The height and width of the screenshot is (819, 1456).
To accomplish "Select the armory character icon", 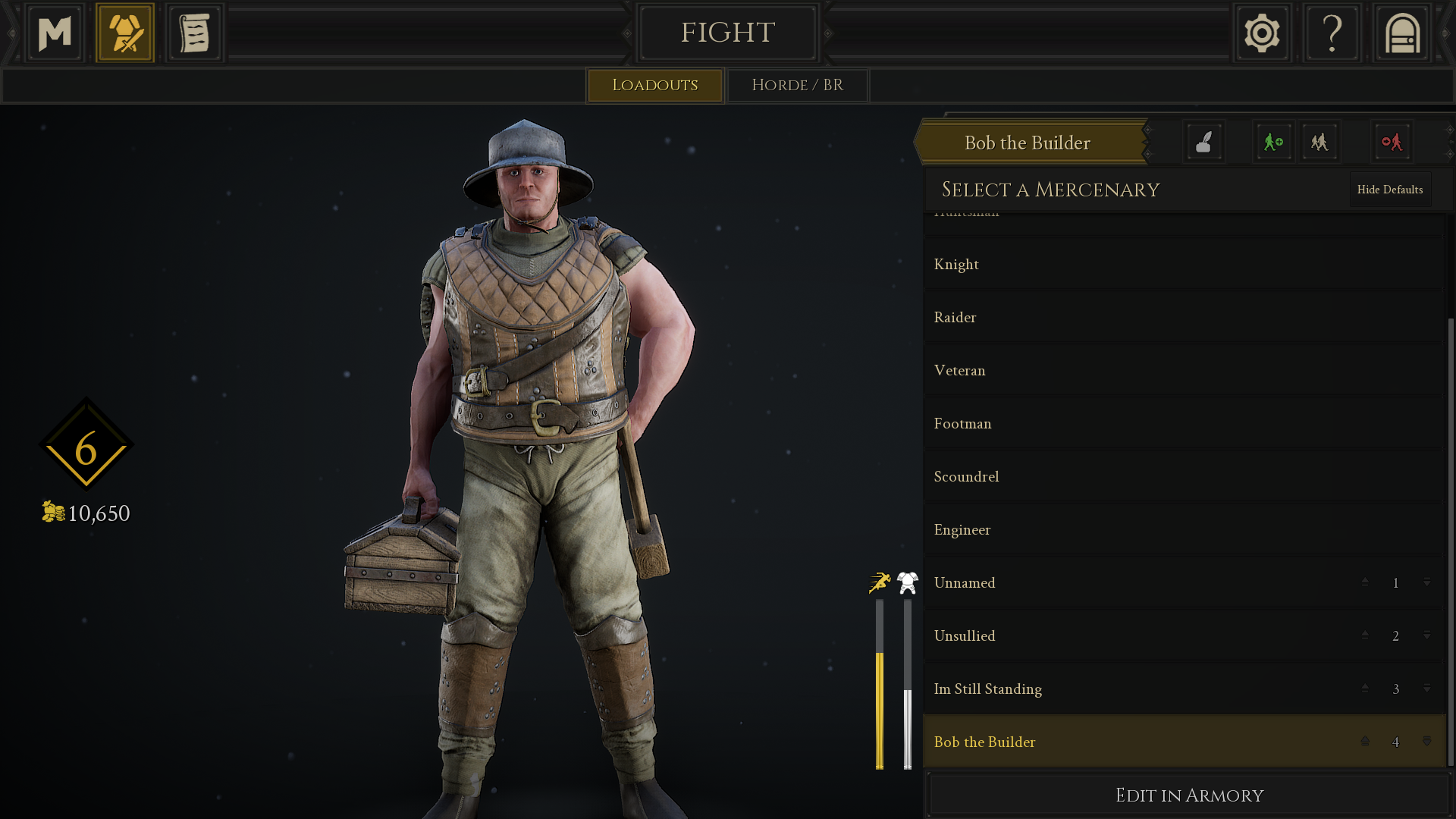I will (125, 33).
